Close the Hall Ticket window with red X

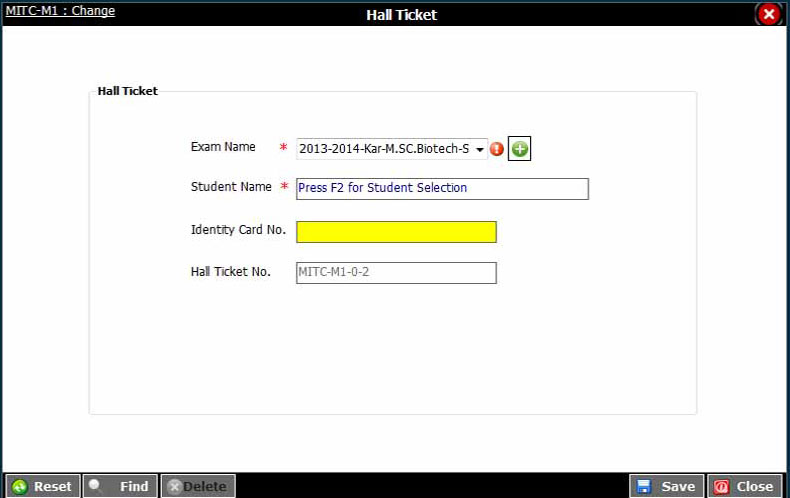click(769, 14)
